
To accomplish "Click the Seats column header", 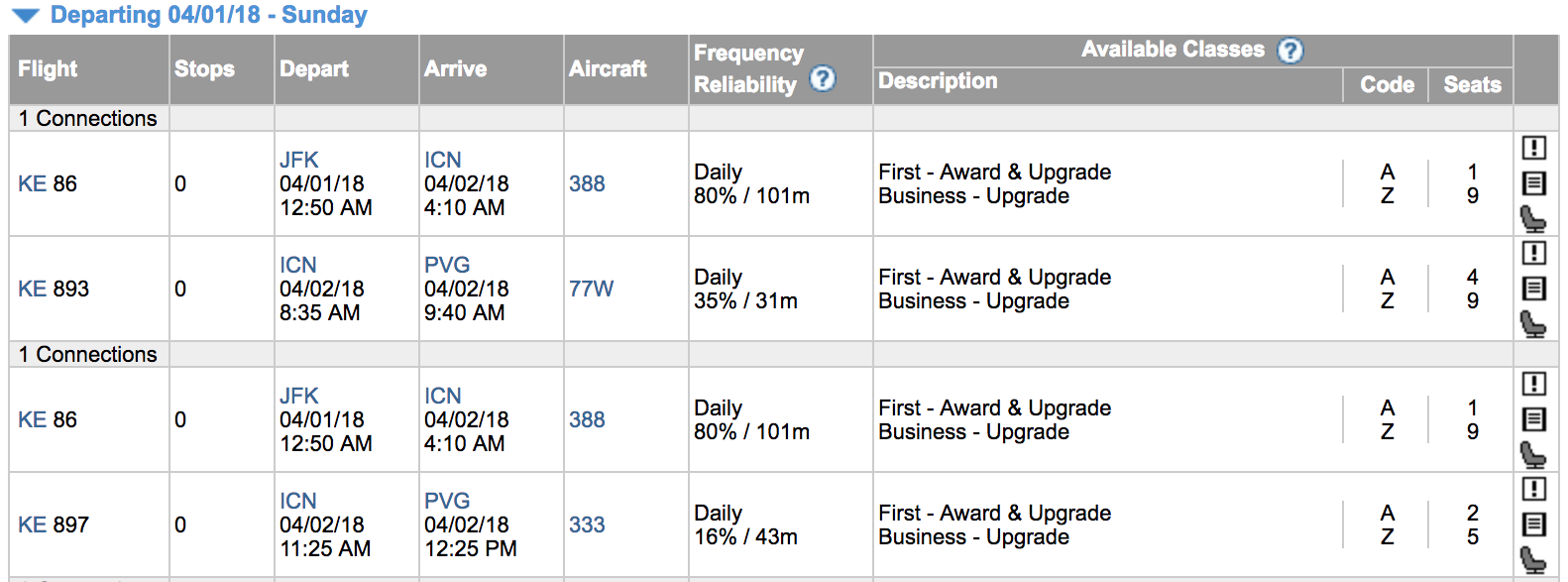I will point(1472,85).
